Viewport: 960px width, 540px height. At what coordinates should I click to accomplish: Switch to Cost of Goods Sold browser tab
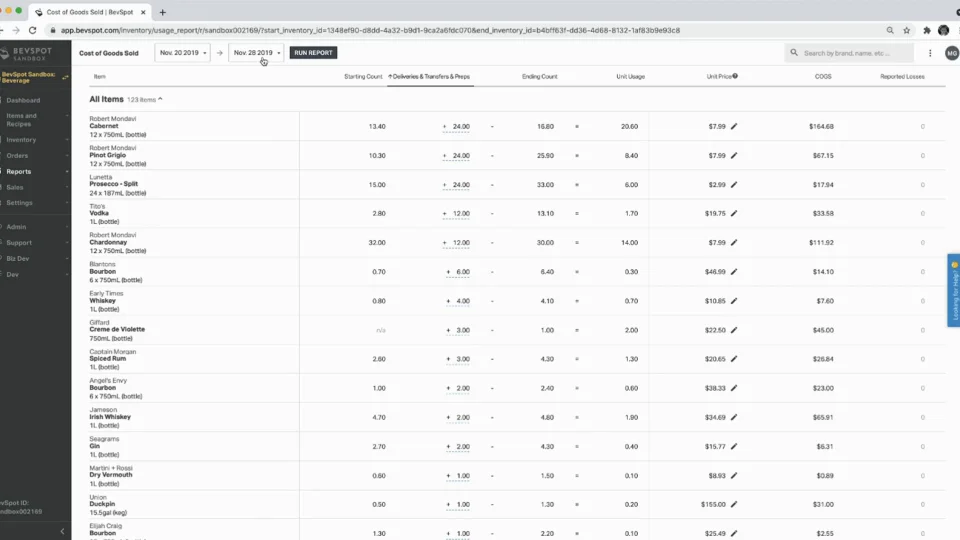point(89,12)
